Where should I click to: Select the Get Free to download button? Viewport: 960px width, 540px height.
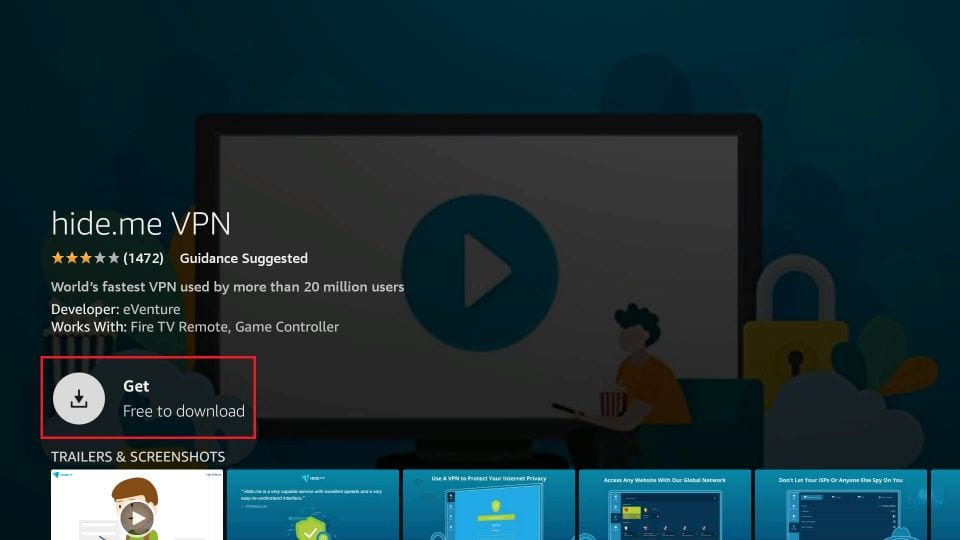point(148,398)
